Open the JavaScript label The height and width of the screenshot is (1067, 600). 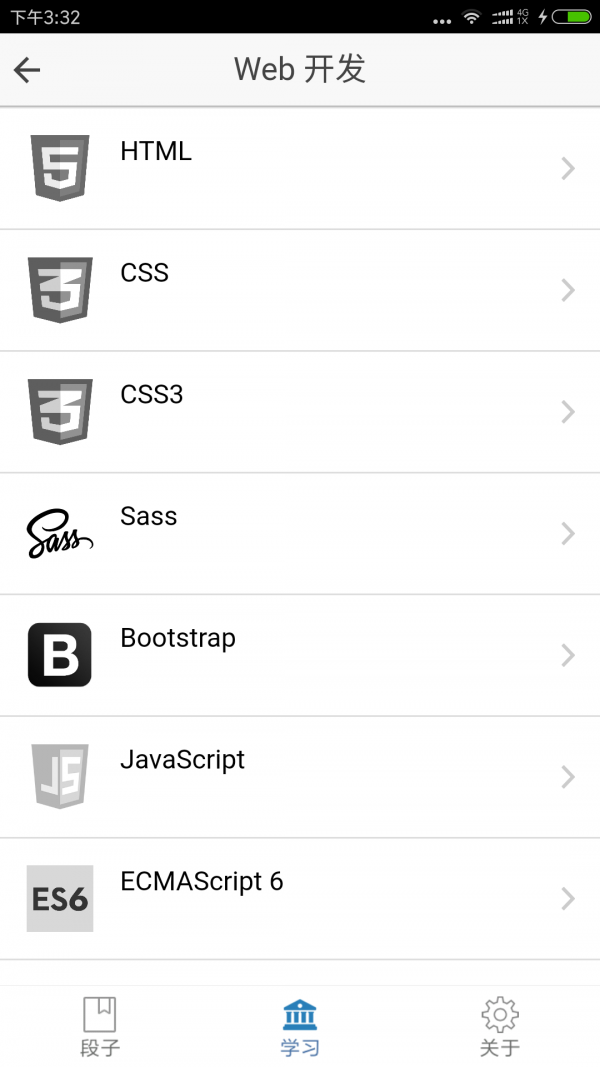182,760
